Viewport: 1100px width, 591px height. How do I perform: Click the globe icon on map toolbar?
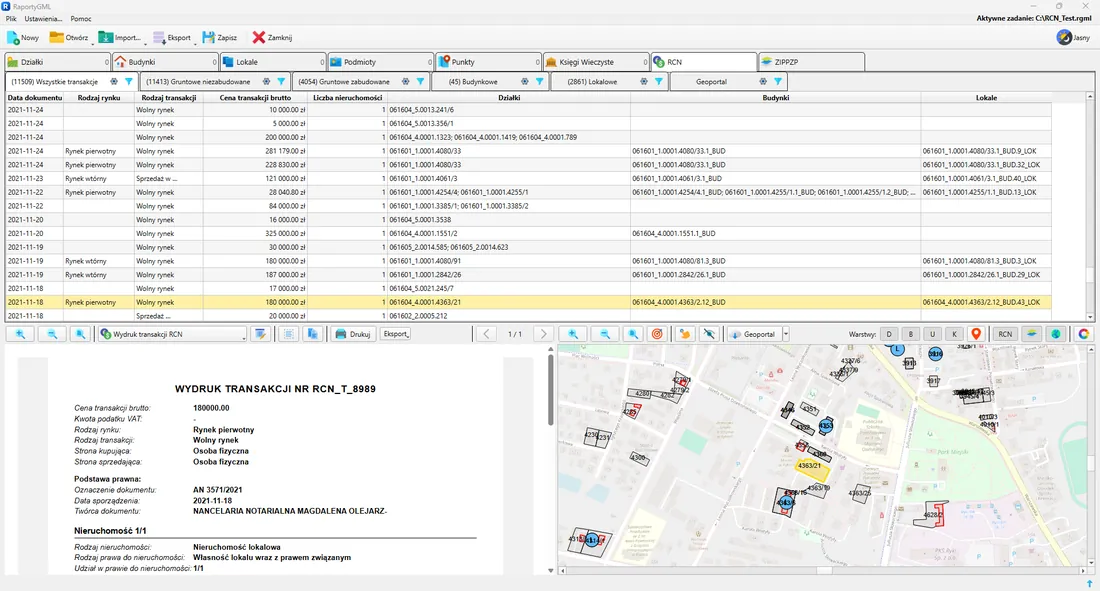point(1055,334)
